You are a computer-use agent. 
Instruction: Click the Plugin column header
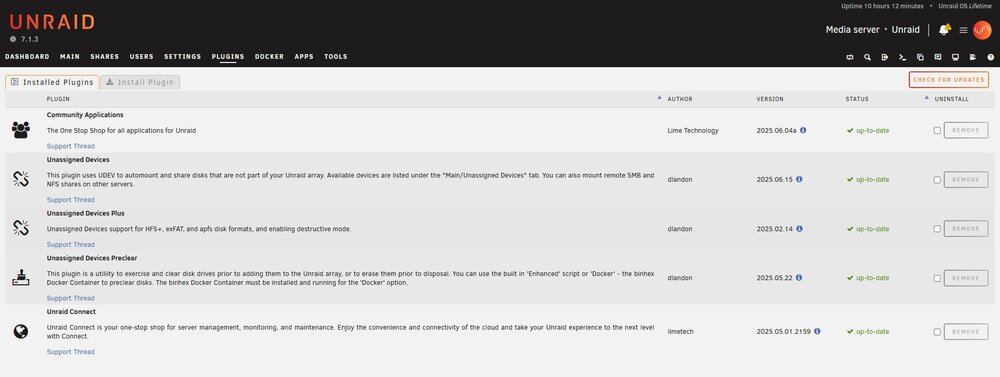click(58, 99)
